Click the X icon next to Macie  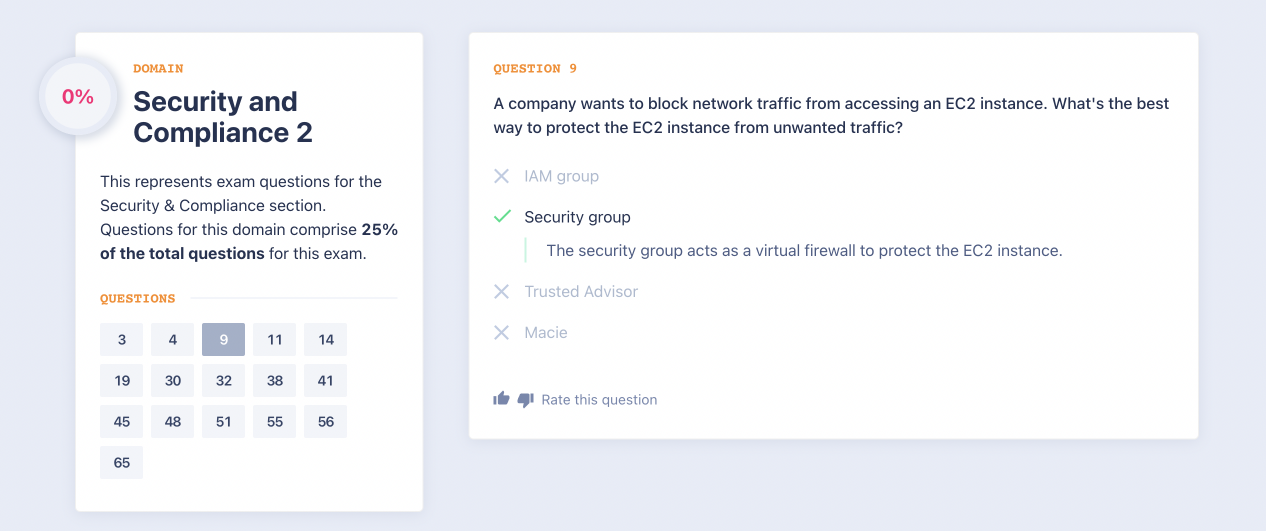coord(502,332)
